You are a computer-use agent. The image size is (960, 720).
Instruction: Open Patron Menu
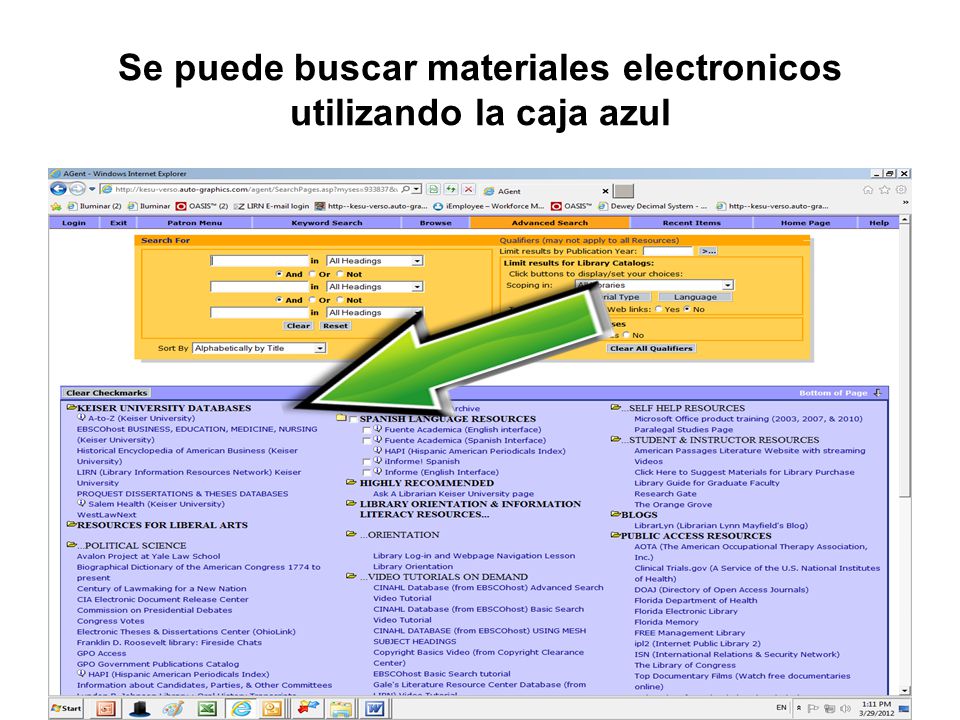click(x=195, y=223)
